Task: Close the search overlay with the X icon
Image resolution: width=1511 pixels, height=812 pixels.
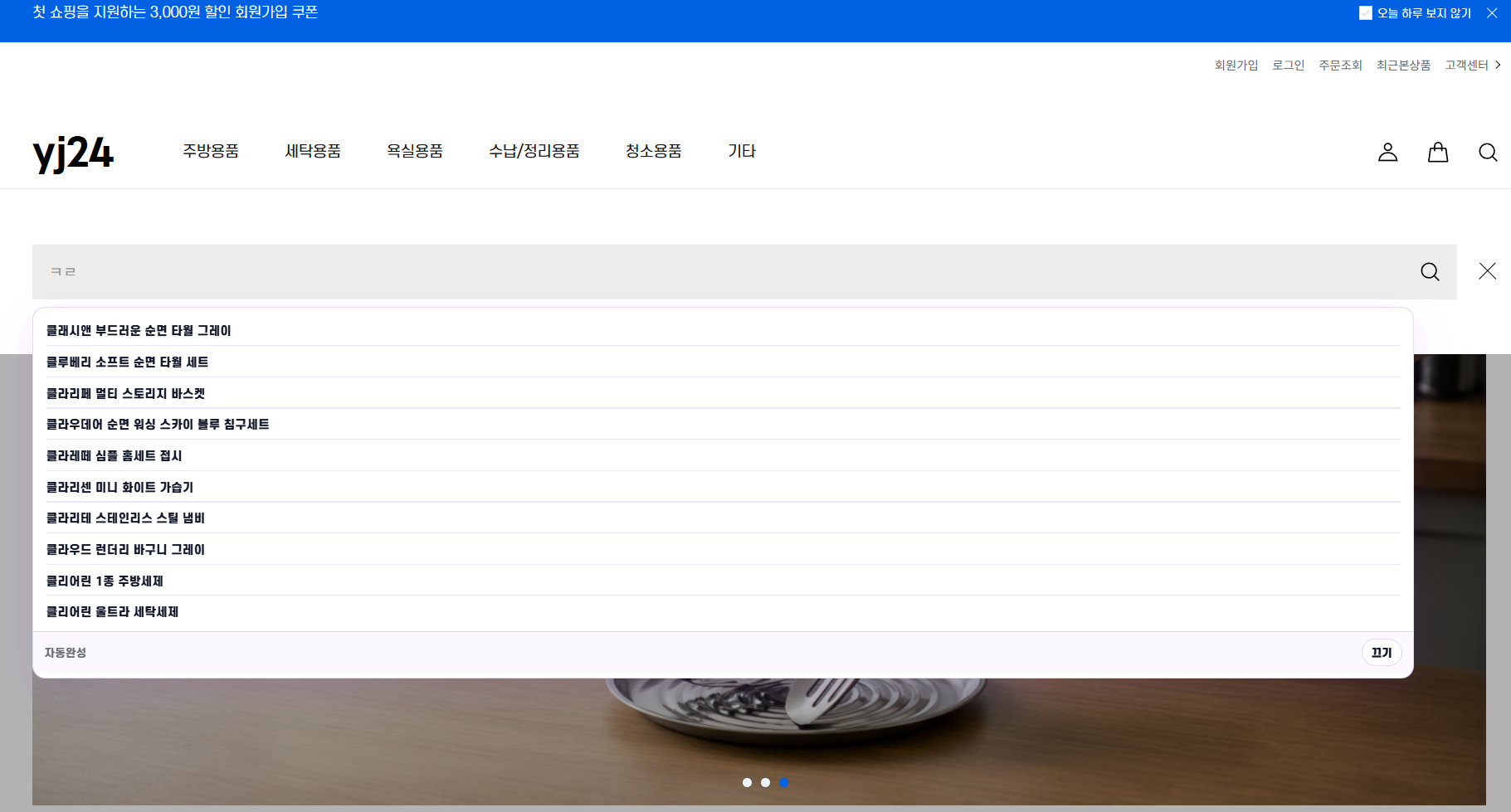Action: 1487,270
